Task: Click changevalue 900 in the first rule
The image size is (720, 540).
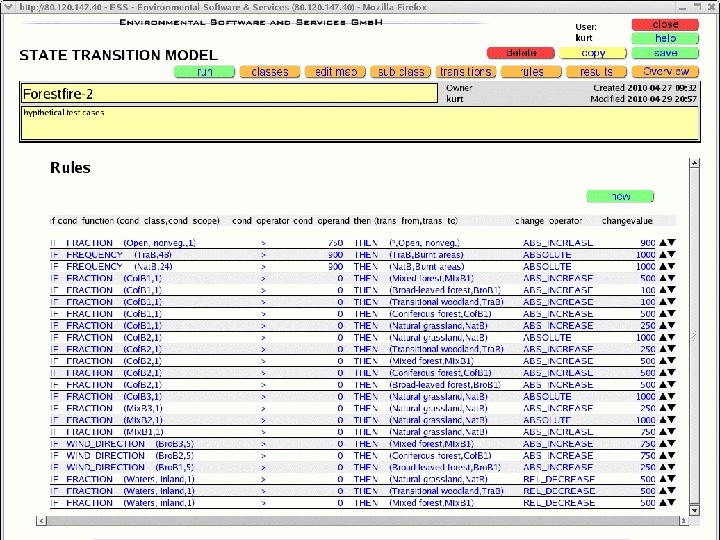Action: click(x=647, y=243)
